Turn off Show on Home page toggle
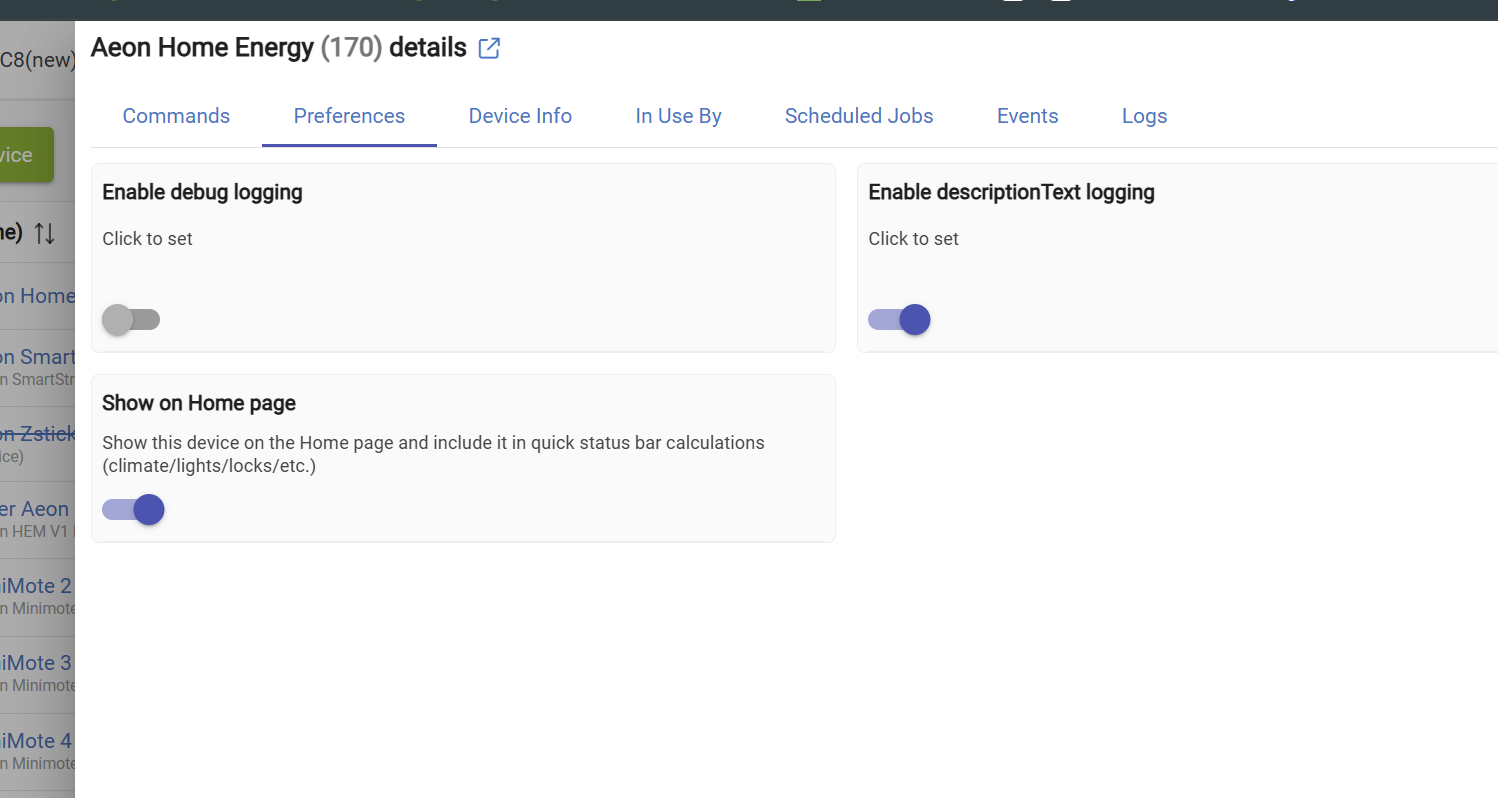 click(133, 510)
